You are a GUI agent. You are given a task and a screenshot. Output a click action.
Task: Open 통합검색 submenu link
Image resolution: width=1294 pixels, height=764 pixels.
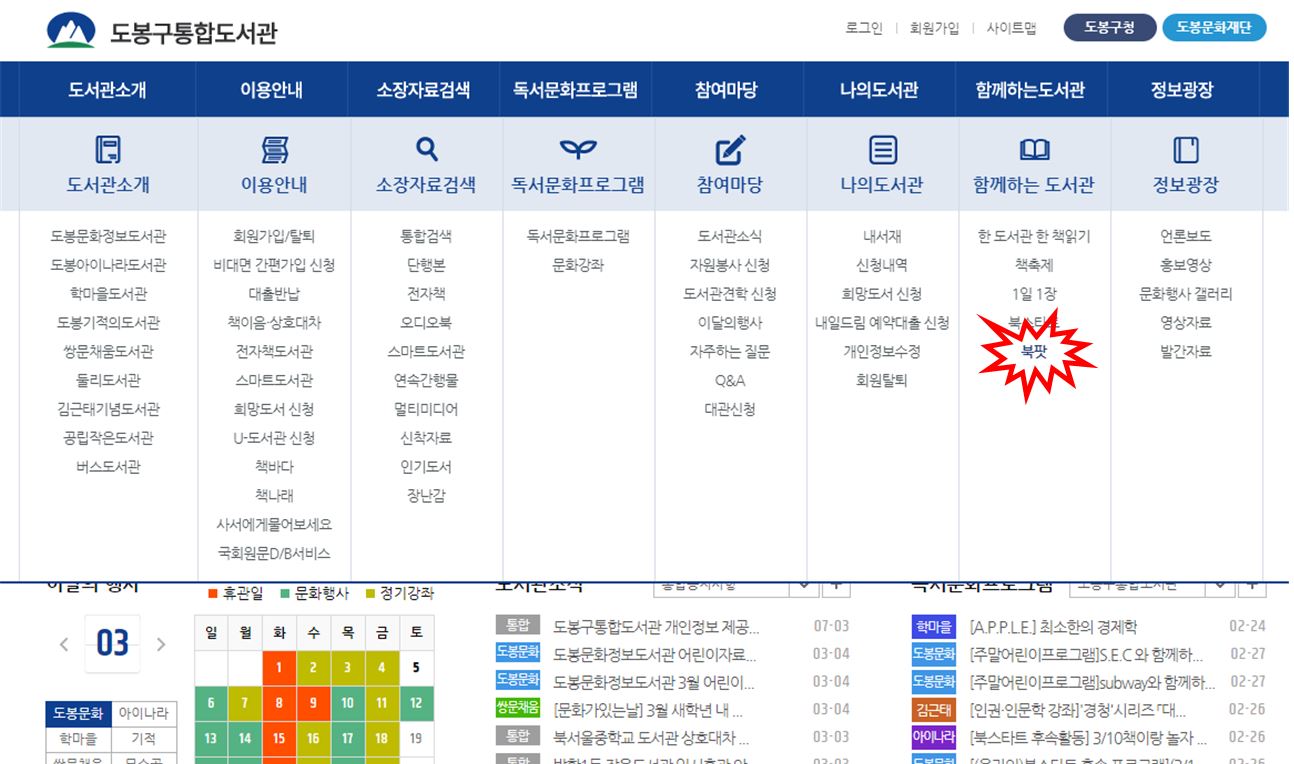pos(426,237)
